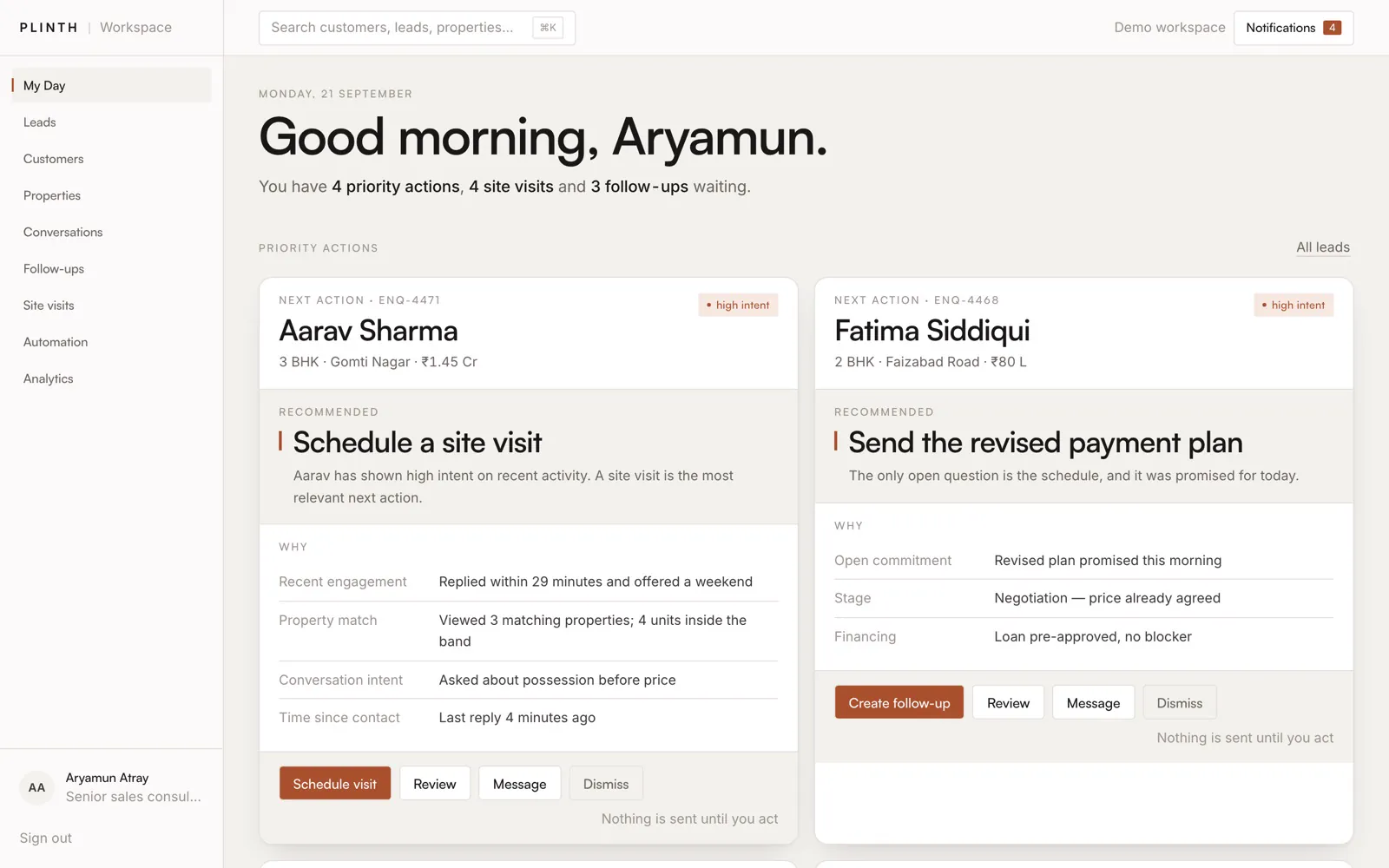
Task: Click Schedule visit for Aarav Sharma
Action: tap(335, 784)
